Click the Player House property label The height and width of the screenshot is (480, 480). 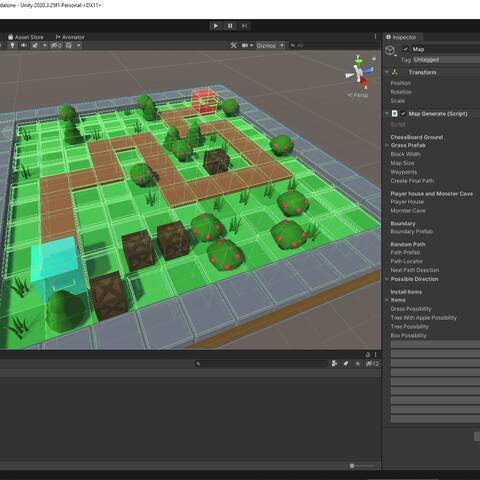pyautogui.click(x=407, y=202)
